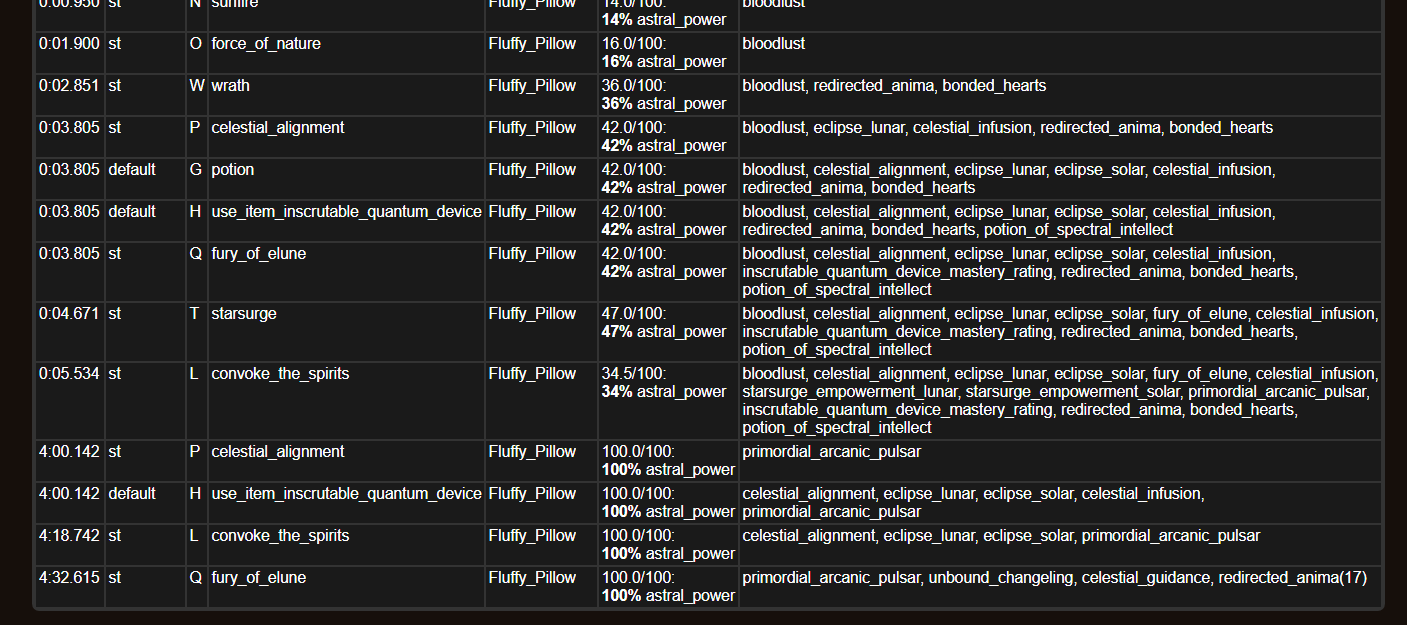The height and width of the screenshot is (625, 1407).
Task: Click the timestamp "4:18.742" for convoke_the_spirits
Action: click(69, 535)
